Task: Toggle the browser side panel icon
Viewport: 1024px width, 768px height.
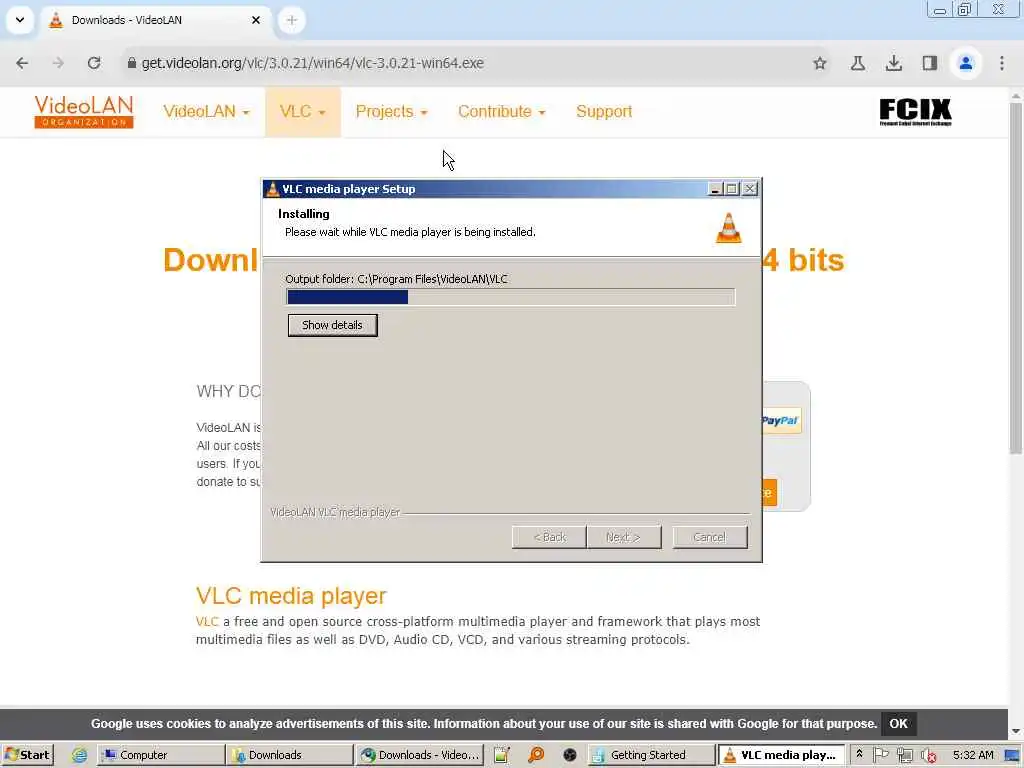Action: [x=929, y=63]
